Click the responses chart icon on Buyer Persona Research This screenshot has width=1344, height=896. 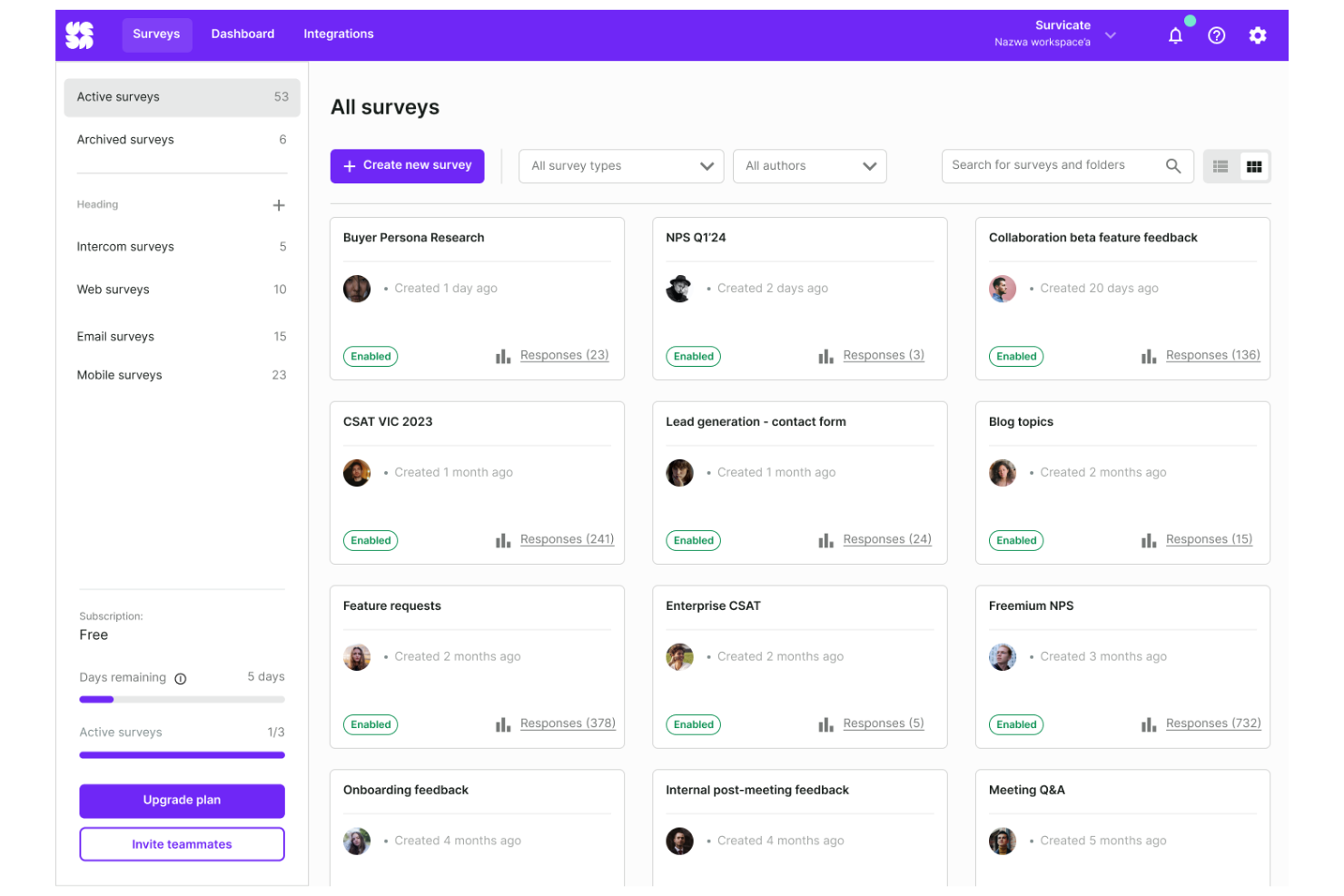click(x=503, y=355)
